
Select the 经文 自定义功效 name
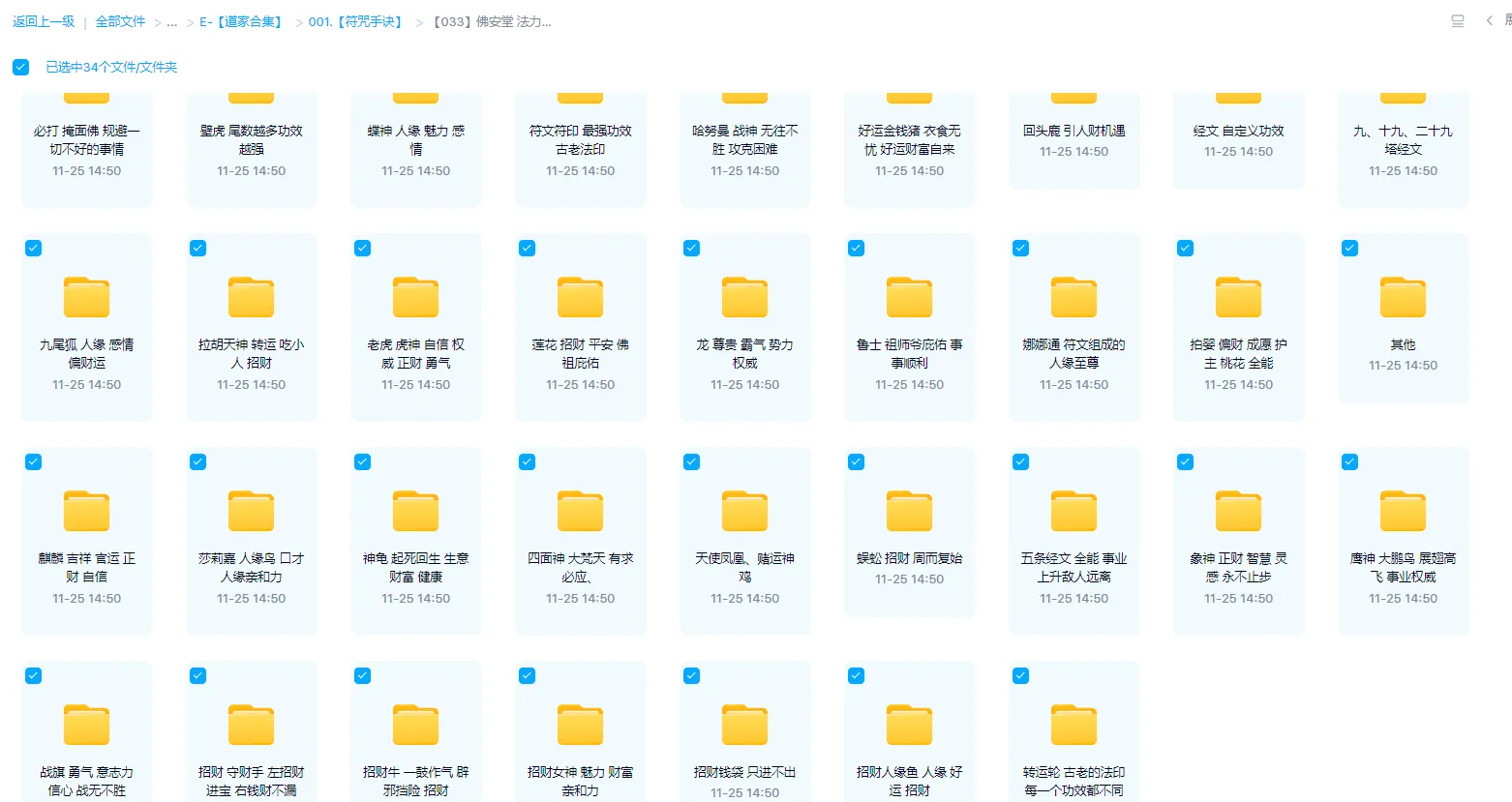1239,131
